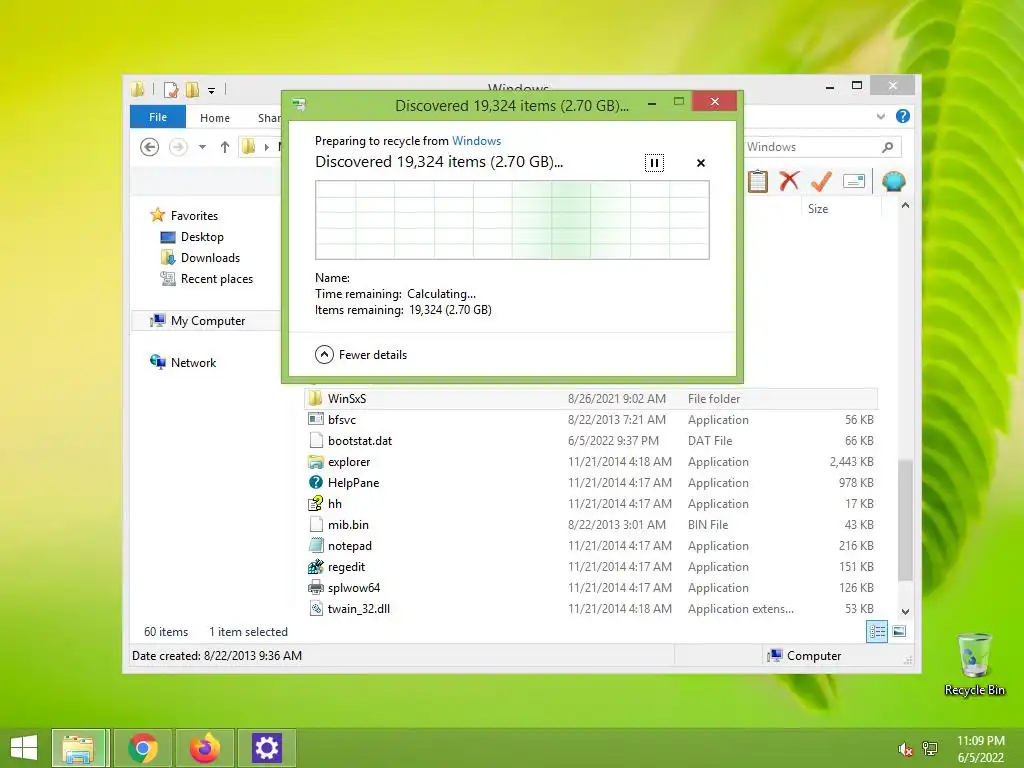Launch Firefox from taskbar
The height and width of the screenshot is (768, 1024).
204,748
